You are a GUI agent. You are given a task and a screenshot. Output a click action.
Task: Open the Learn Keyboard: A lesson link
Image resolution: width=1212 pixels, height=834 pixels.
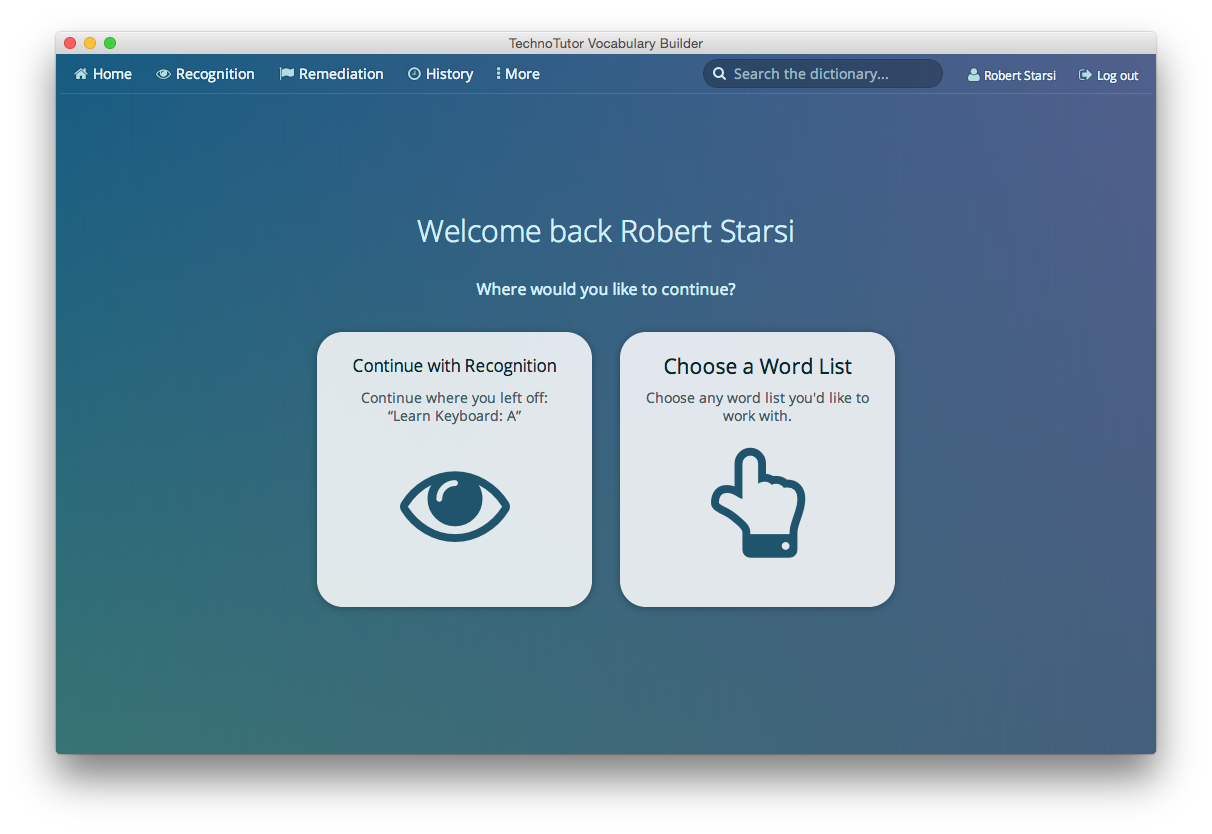(x=454, y=415)
